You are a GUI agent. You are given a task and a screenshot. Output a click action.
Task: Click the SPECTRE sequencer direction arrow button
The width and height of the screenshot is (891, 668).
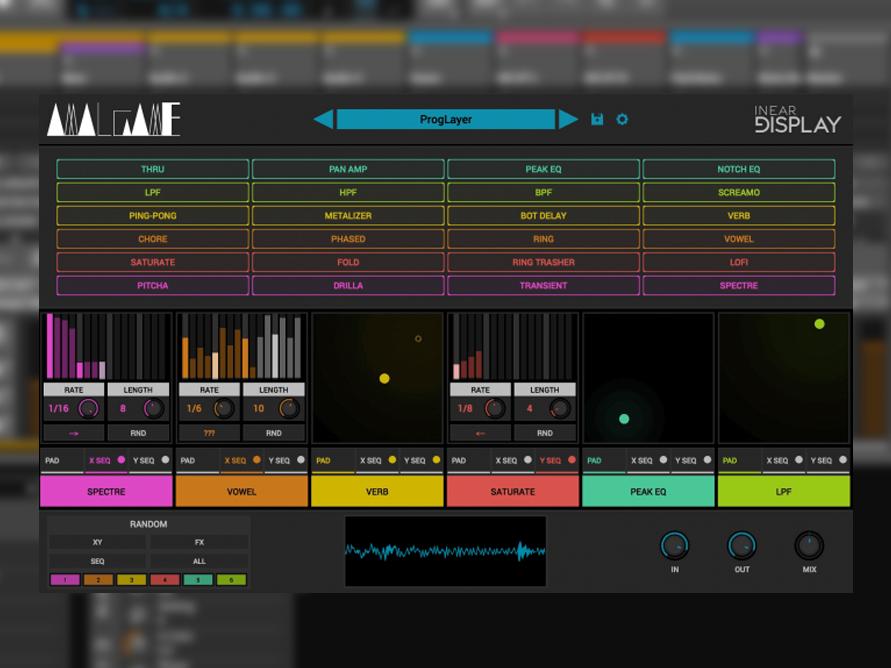coord(74,433)
